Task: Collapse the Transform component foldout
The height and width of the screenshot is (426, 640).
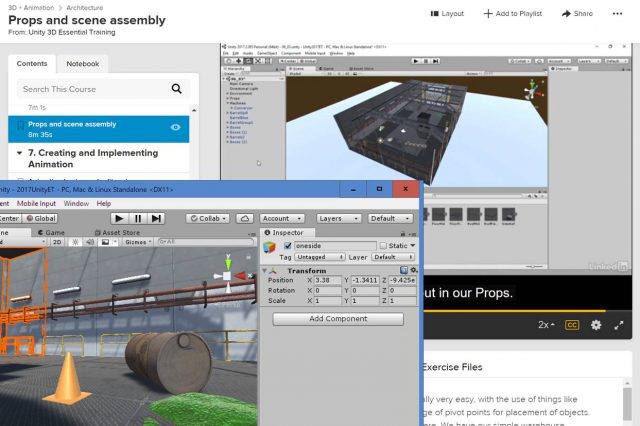Action: (x=264, y=271)
